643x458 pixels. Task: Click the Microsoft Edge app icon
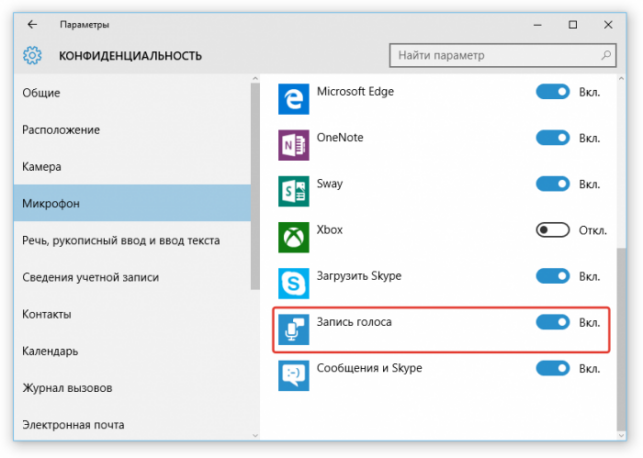[294, 99]
